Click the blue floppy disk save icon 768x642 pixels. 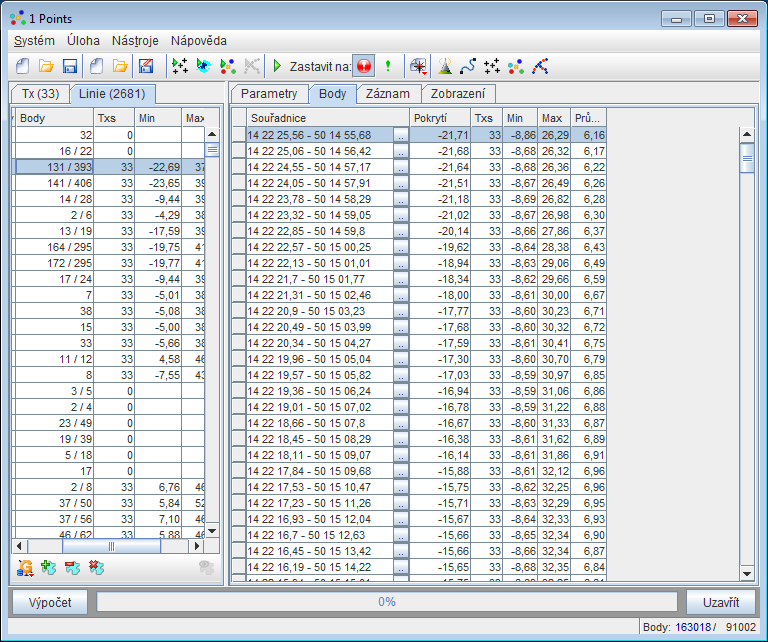tap(70, 66)
